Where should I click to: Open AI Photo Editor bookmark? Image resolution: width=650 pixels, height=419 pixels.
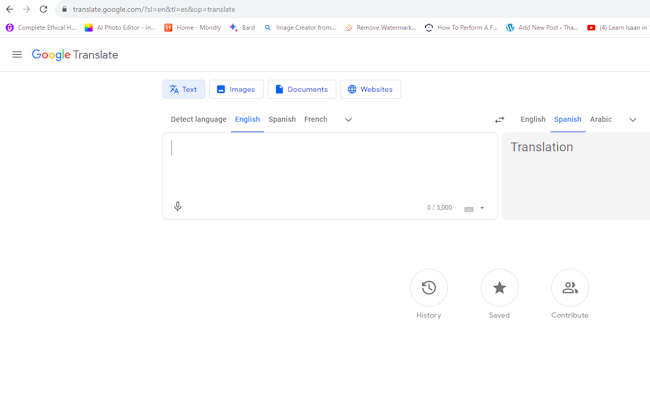(x=120, y=28)
